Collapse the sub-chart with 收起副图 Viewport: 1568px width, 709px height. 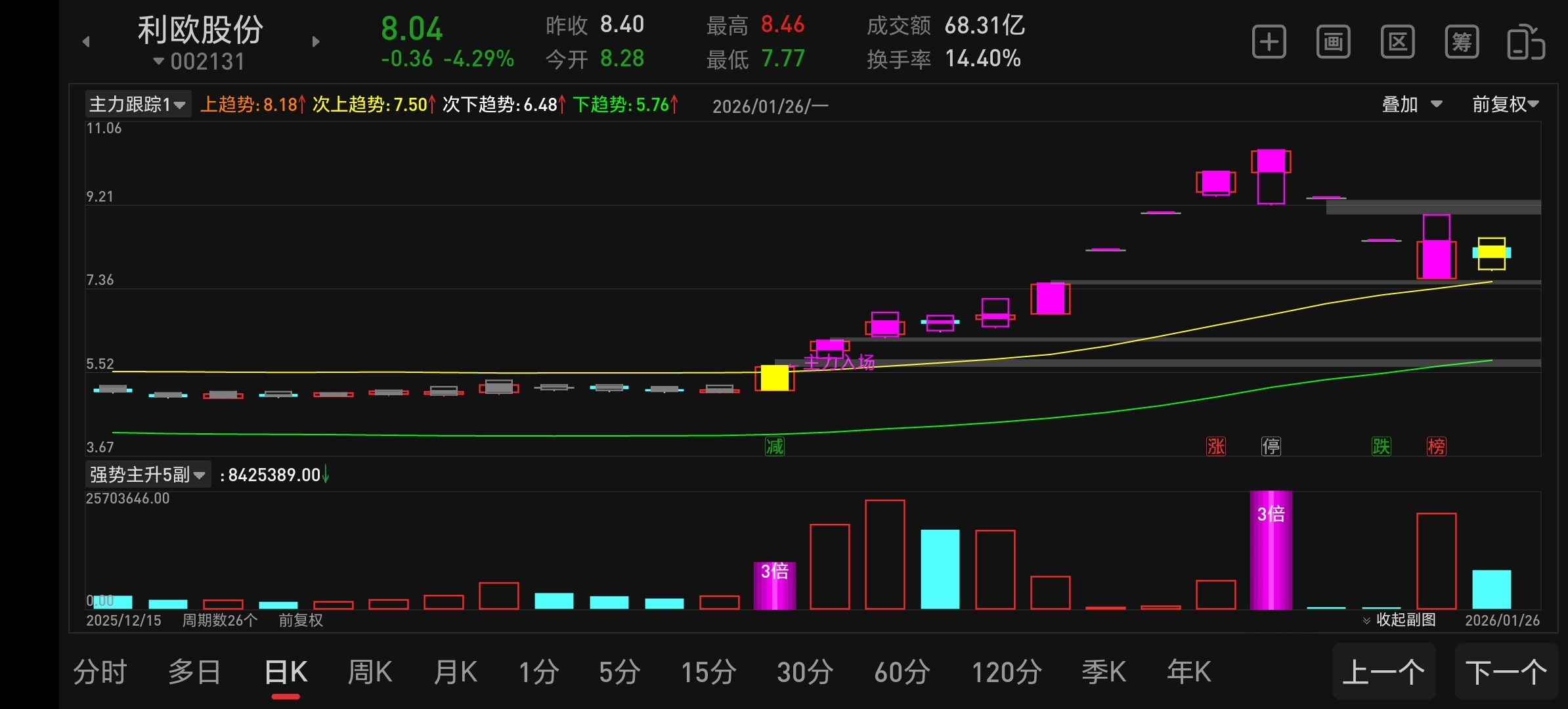coord(1399,620)
